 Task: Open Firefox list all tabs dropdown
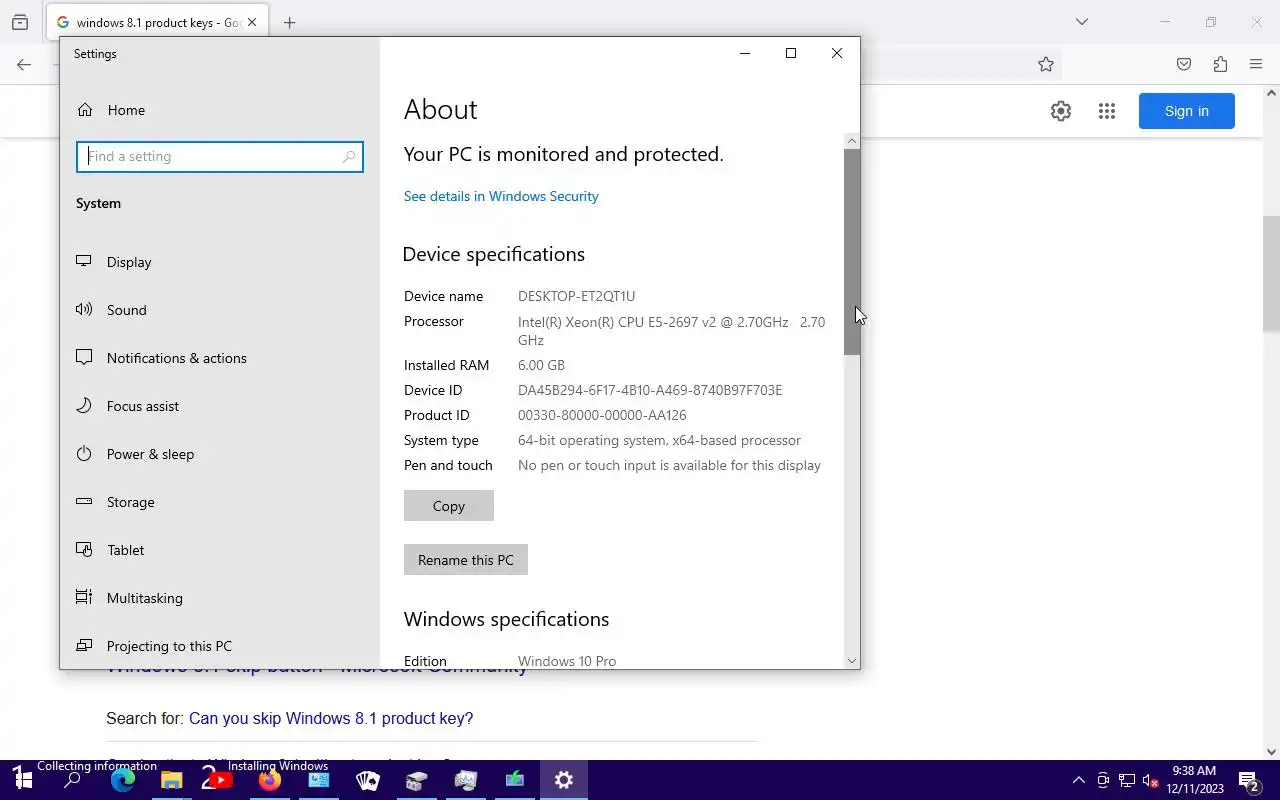pyautogui.click(x=1081, y=22)
